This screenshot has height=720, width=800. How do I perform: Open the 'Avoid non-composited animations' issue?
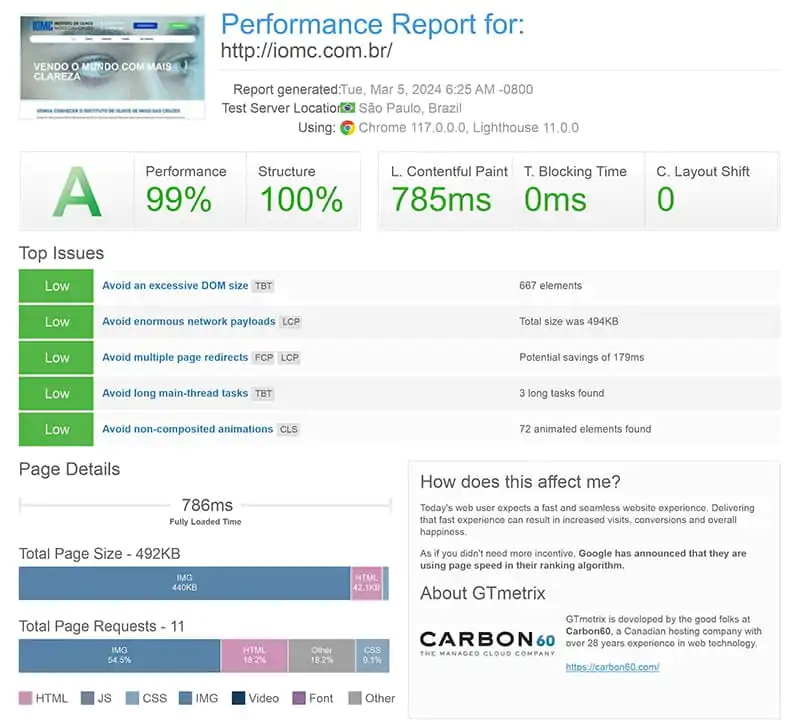(x=187, y=430)
